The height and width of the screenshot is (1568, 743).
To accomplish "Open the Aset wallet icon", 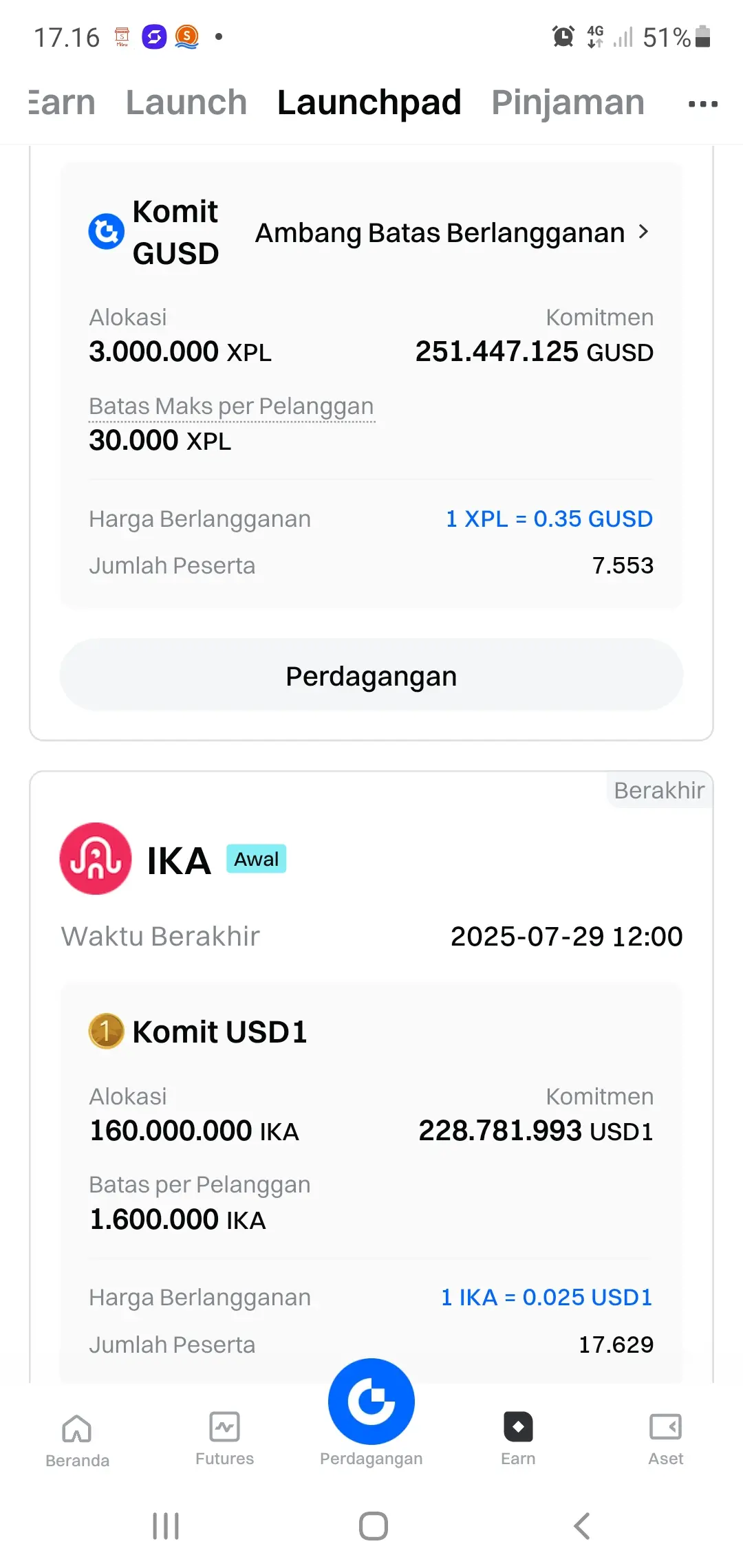I will pos(665,1426).
